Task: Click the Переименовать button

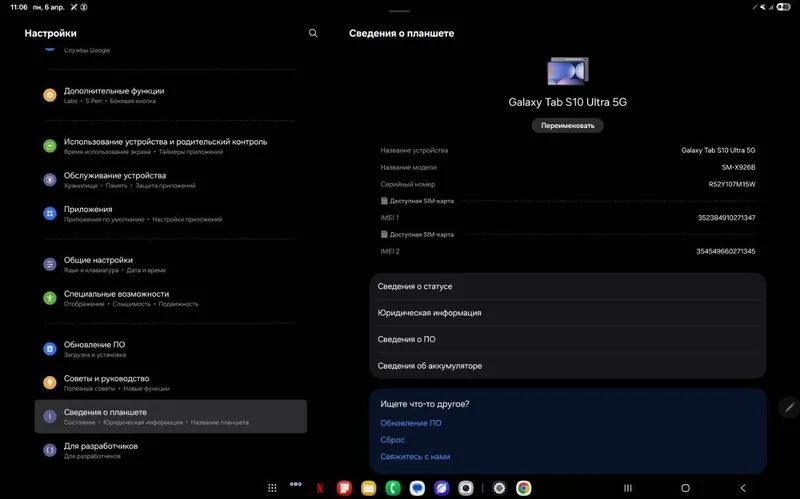Action: pos(567,126)
